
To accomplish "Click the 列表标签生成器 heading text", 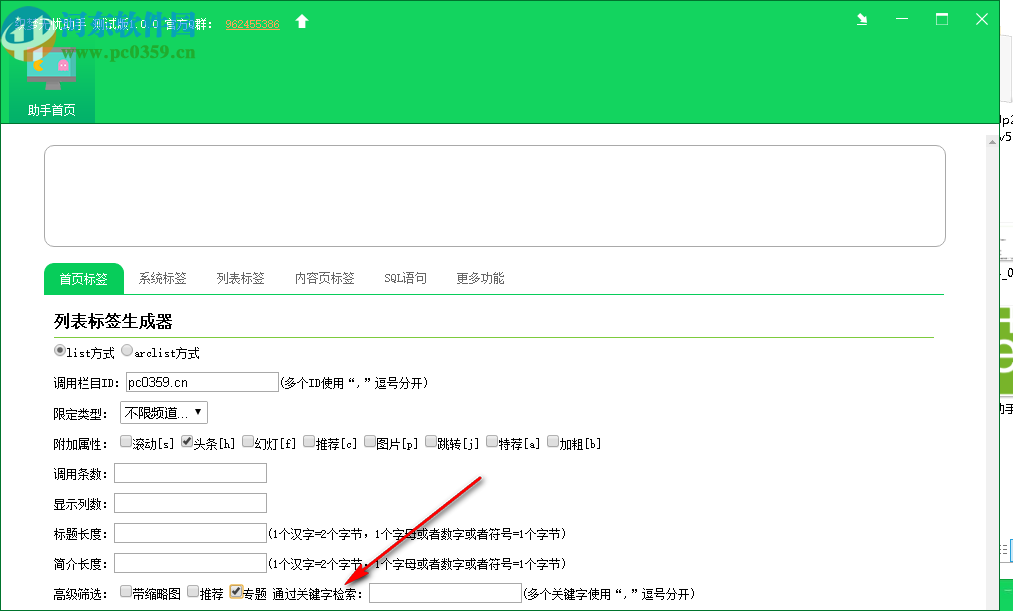I will coord(113,322).
